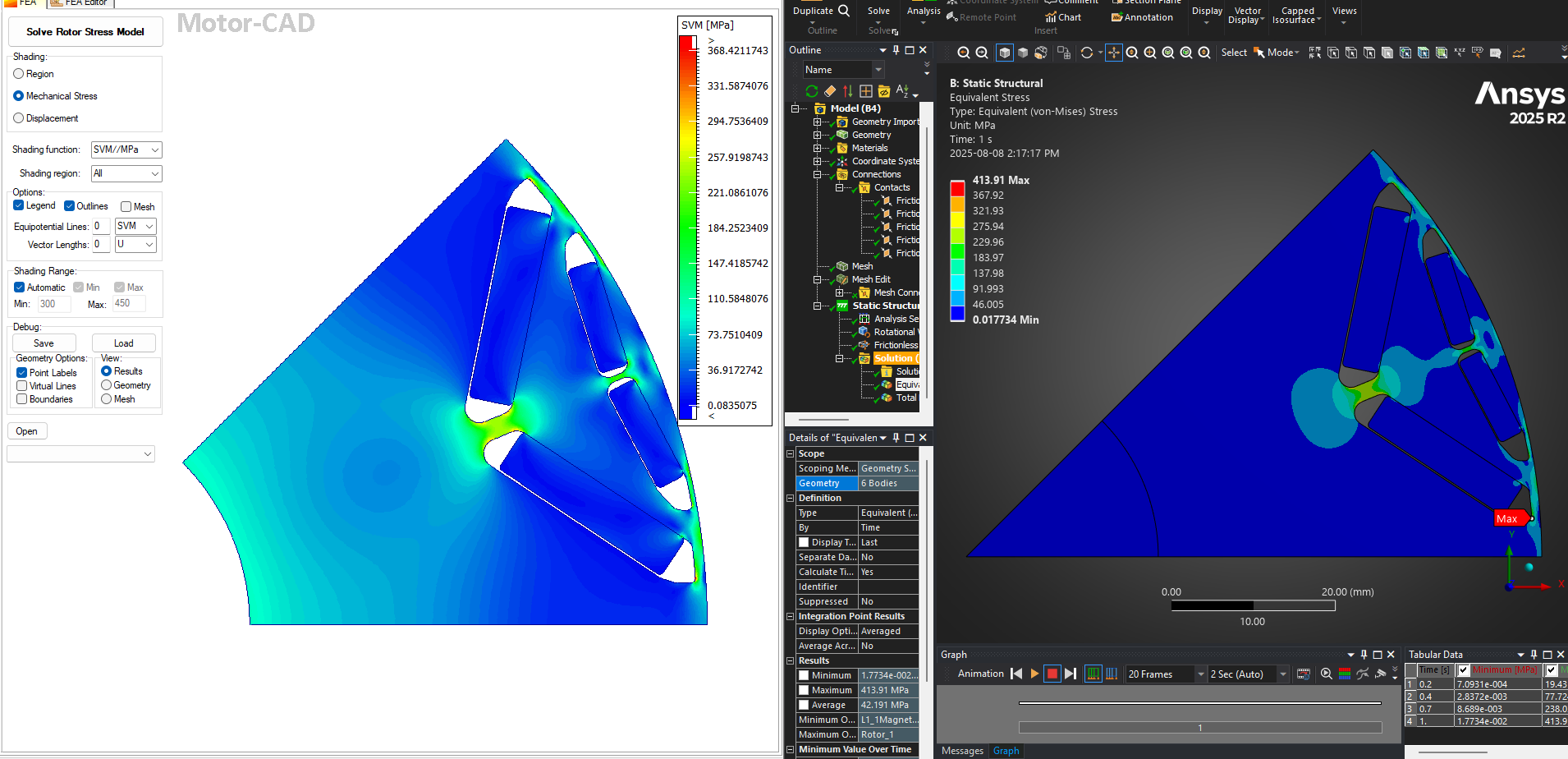Click the red Stop animation button

click(1052, 674)
